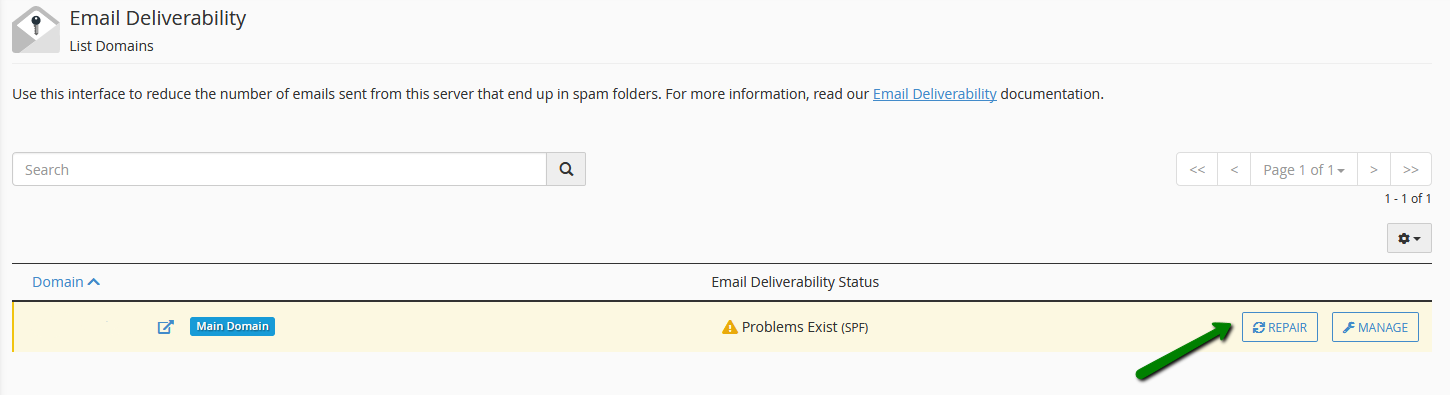
Task: Click the wrench icon on the Manage button
Action: (1349, 328)
